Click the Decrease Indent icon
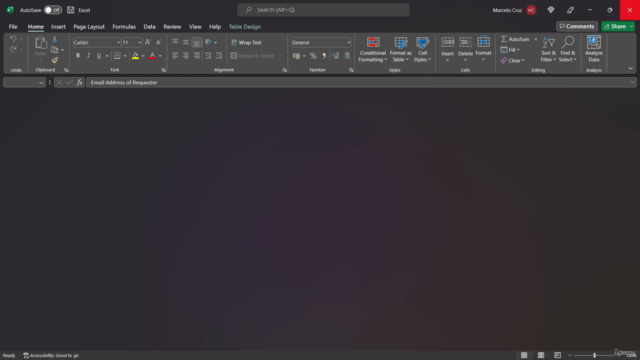The height and width of the screenshot is (360, 640). [208, 56]
